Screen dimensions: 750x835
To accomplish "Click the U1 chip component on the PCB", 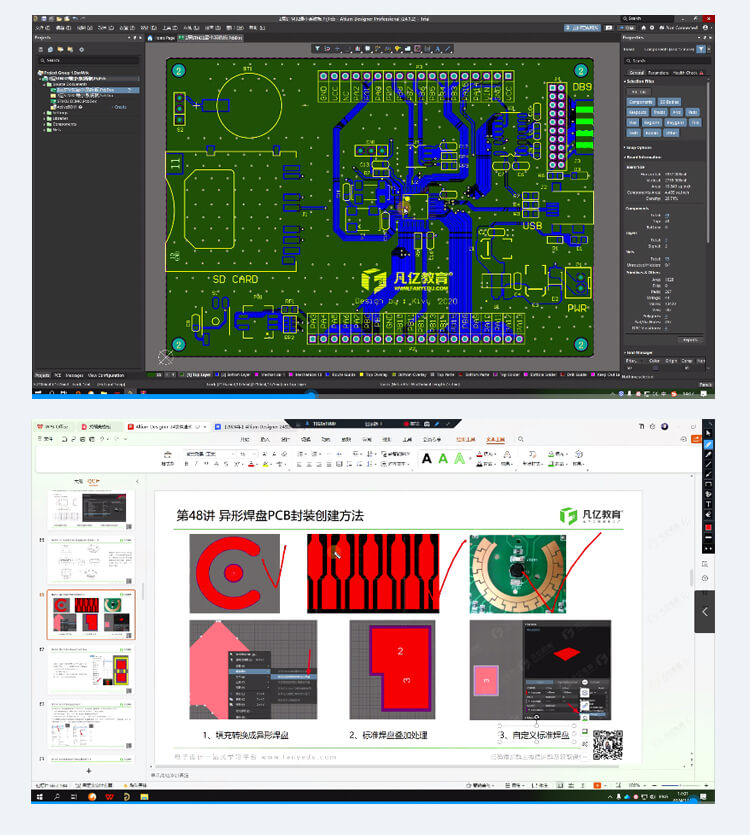I will coord(414,206).
